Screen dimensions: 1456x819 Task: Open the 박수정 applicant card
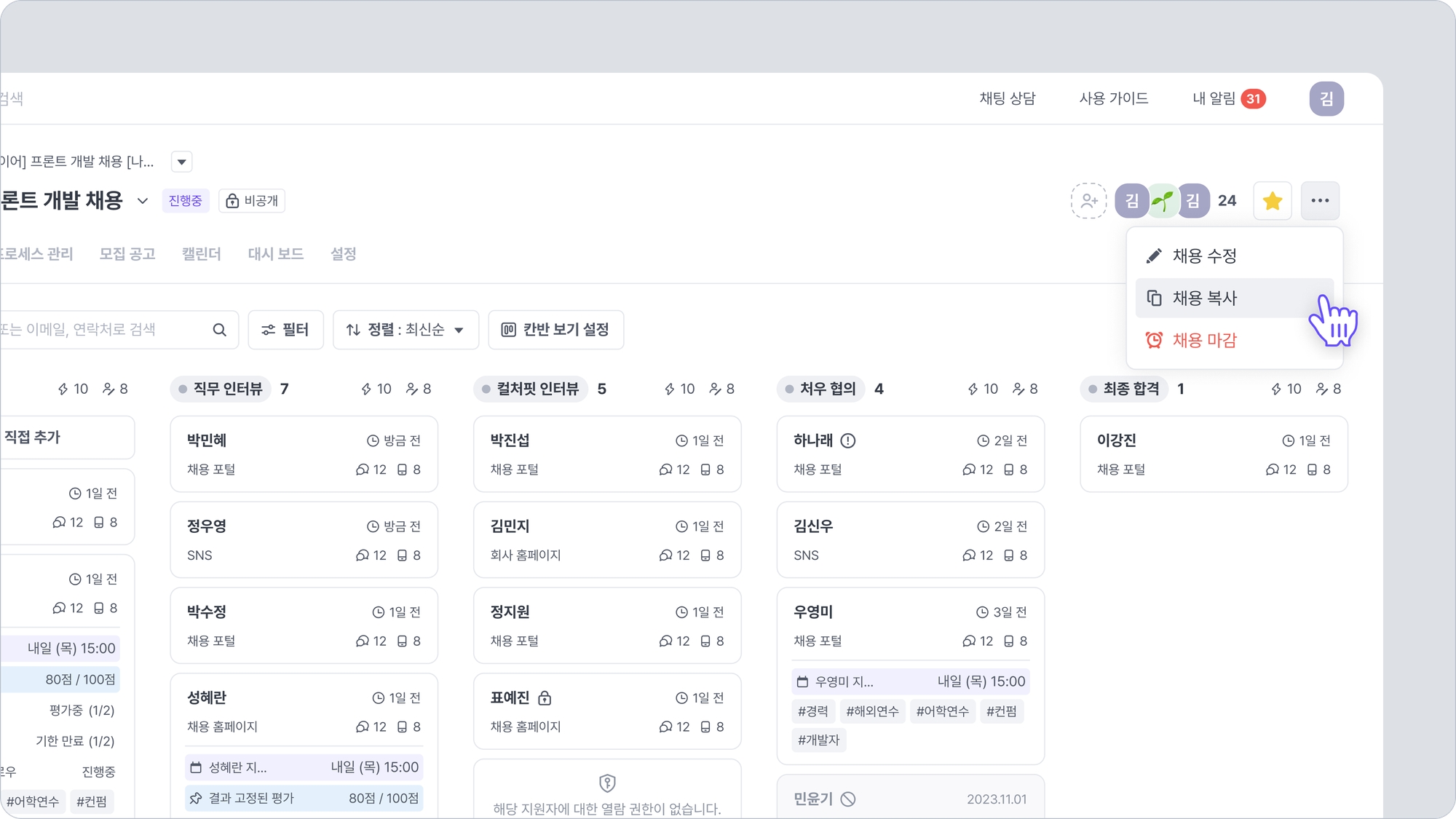pyautogui.click(x=304, y=625)
